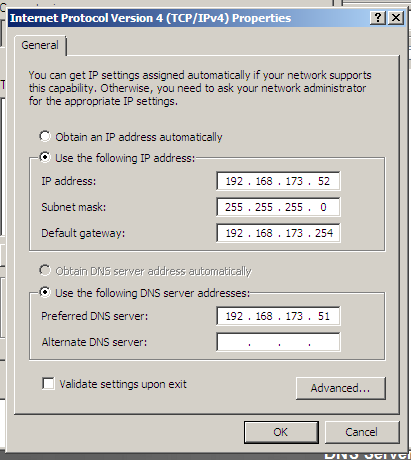Close the TCP/IPv4 Properties dialog
The image size is (411, 460).
[396, 18]
